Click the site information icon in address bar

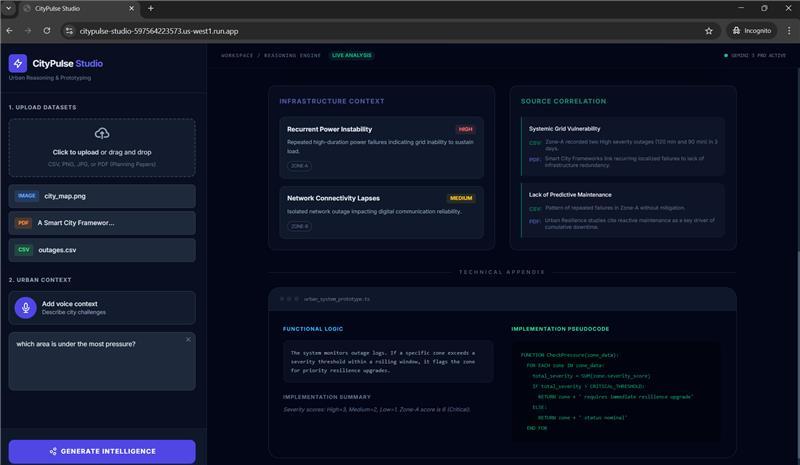69,31
